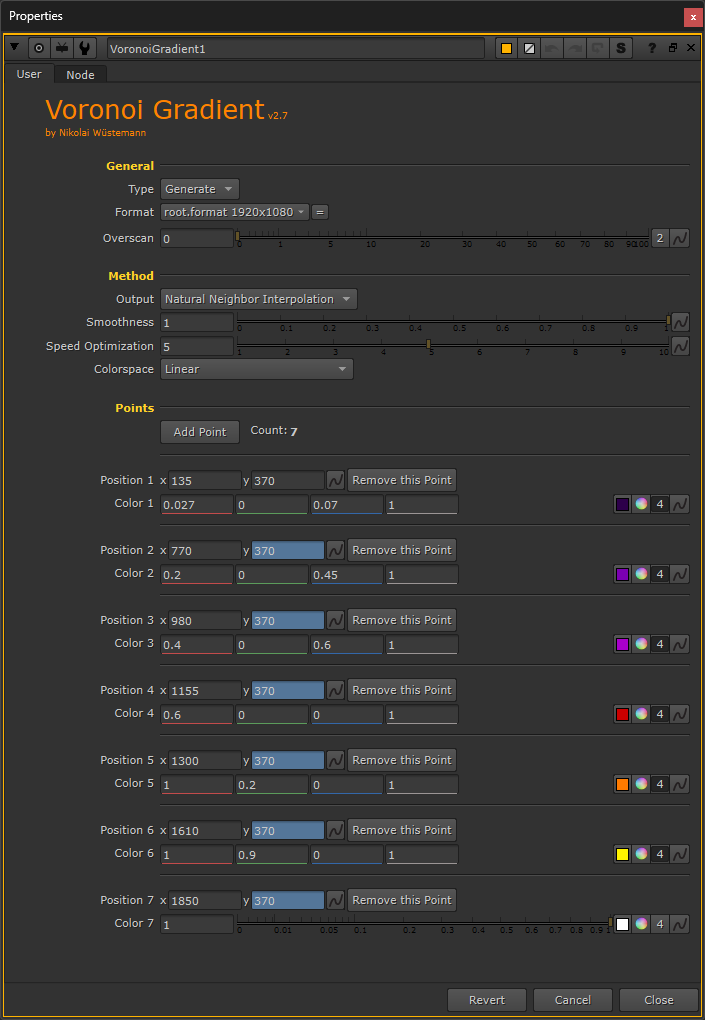Select the User tab
Screen dimensions: 705x1020
tap(29, 74)
